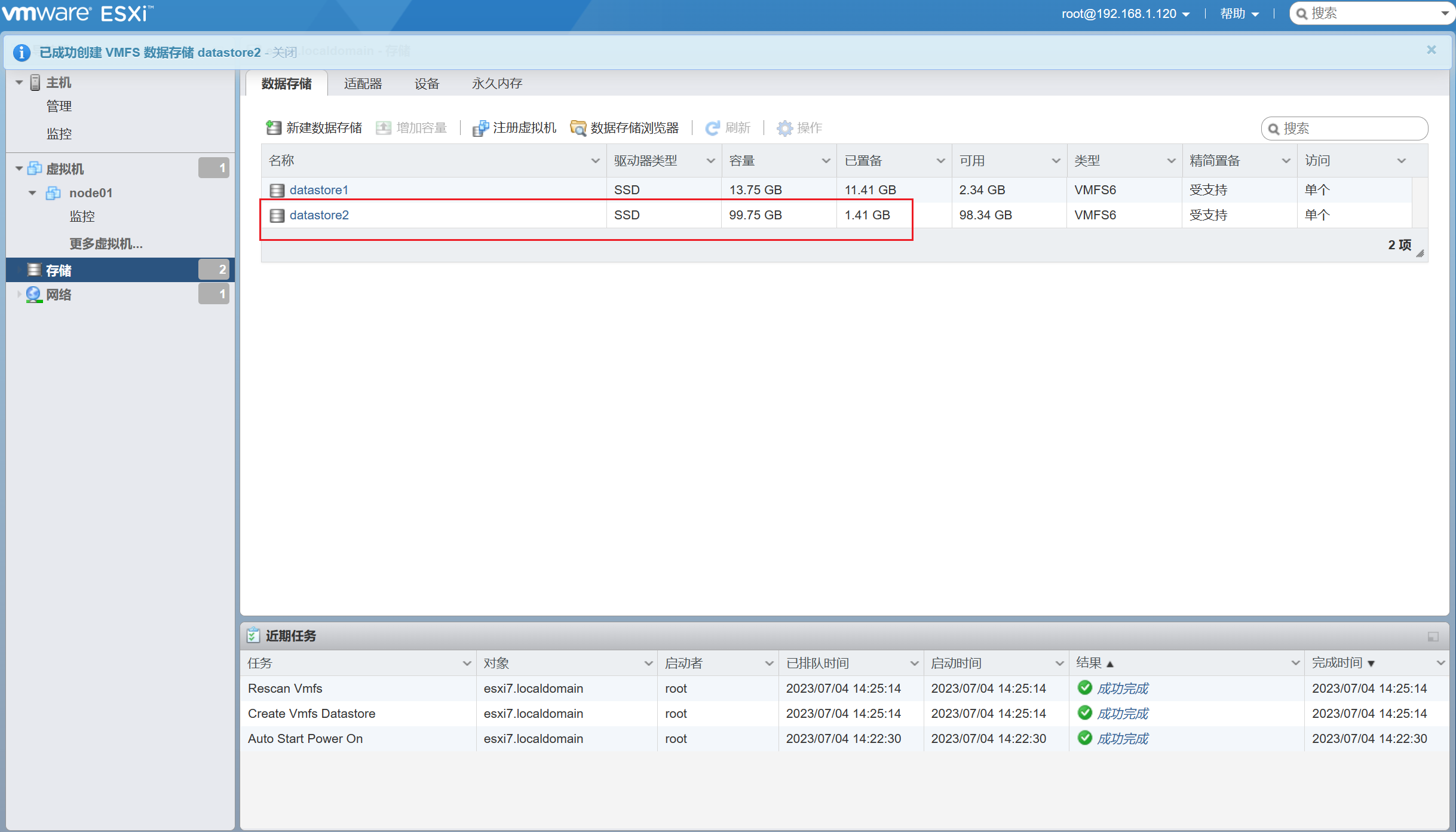The image size is (1456, 832).
Task: Click the datastore search magnifier icon
Action: (x=1274, y=129)
